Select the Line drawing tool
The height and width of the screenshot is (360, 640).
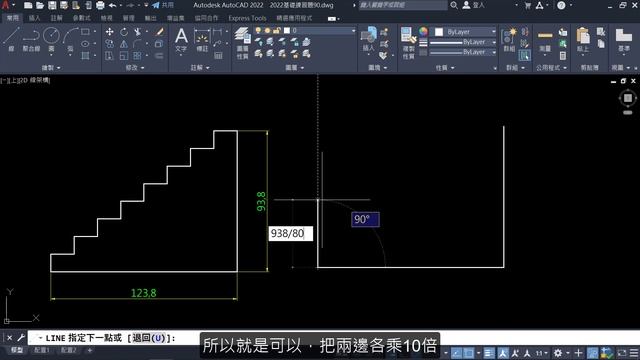pyautogui.click(x=11, y=39)
